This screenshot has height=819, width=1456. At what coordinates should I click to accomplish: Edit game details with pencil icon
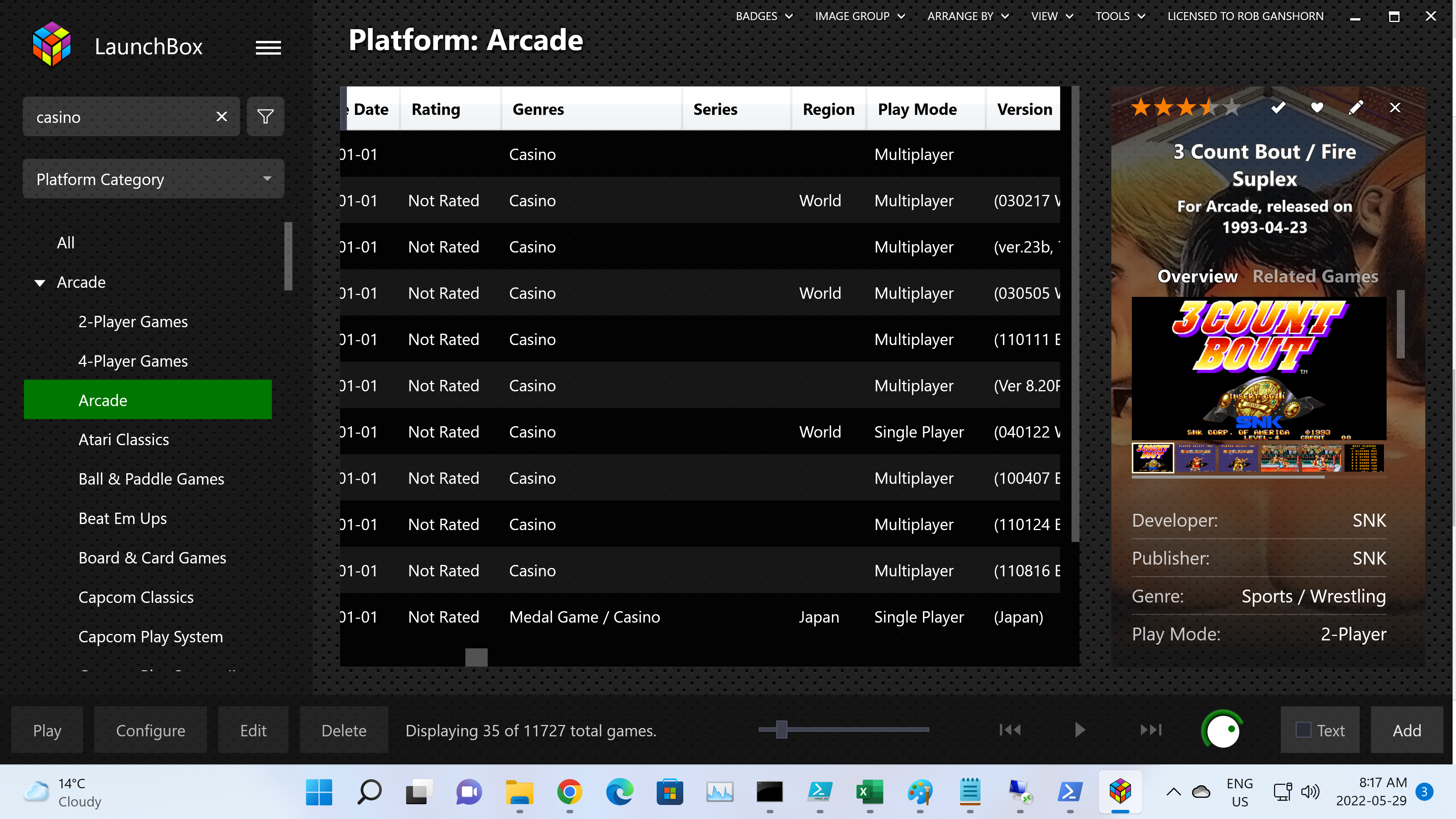point(1356,107)
